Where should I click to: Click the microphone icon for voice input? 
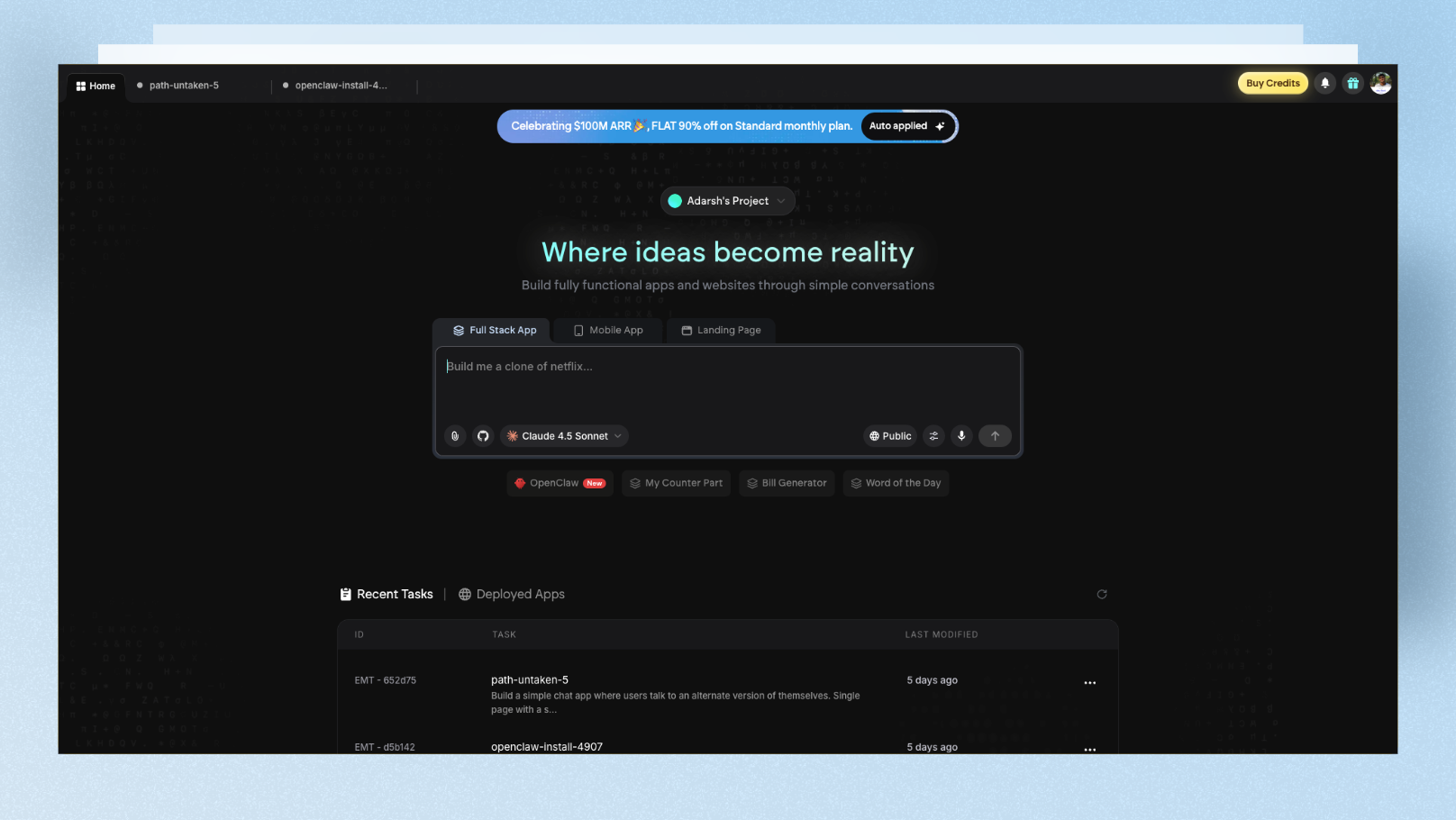click(961, 435)
